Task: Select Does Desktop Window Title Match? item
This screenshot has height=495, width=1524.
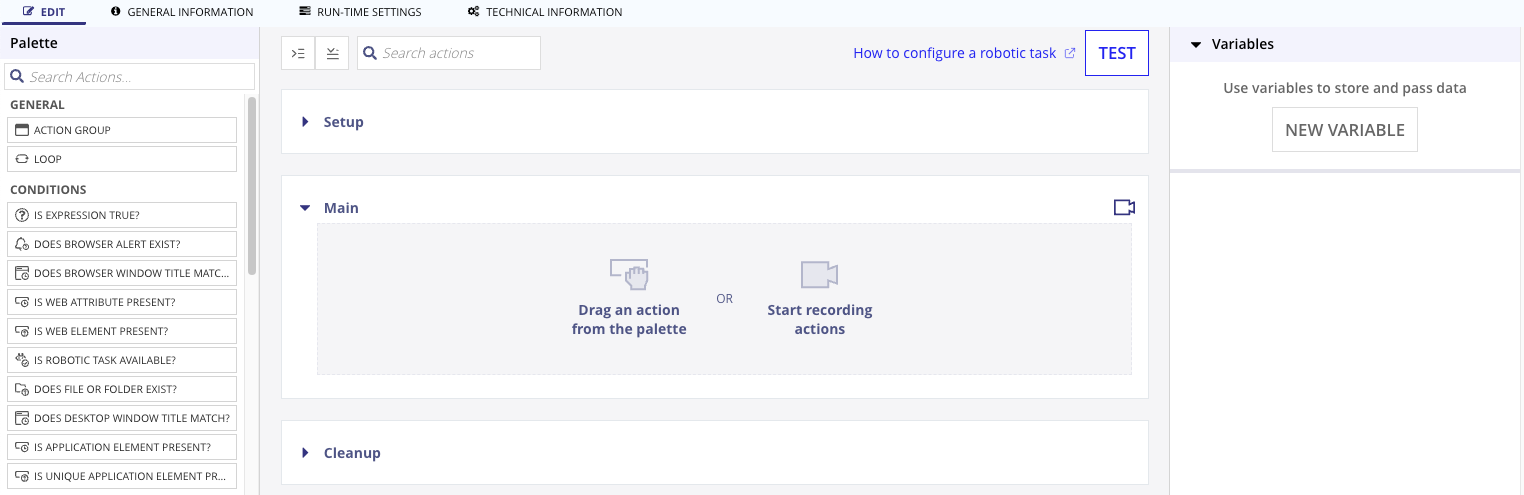Action: click(121, 418)
